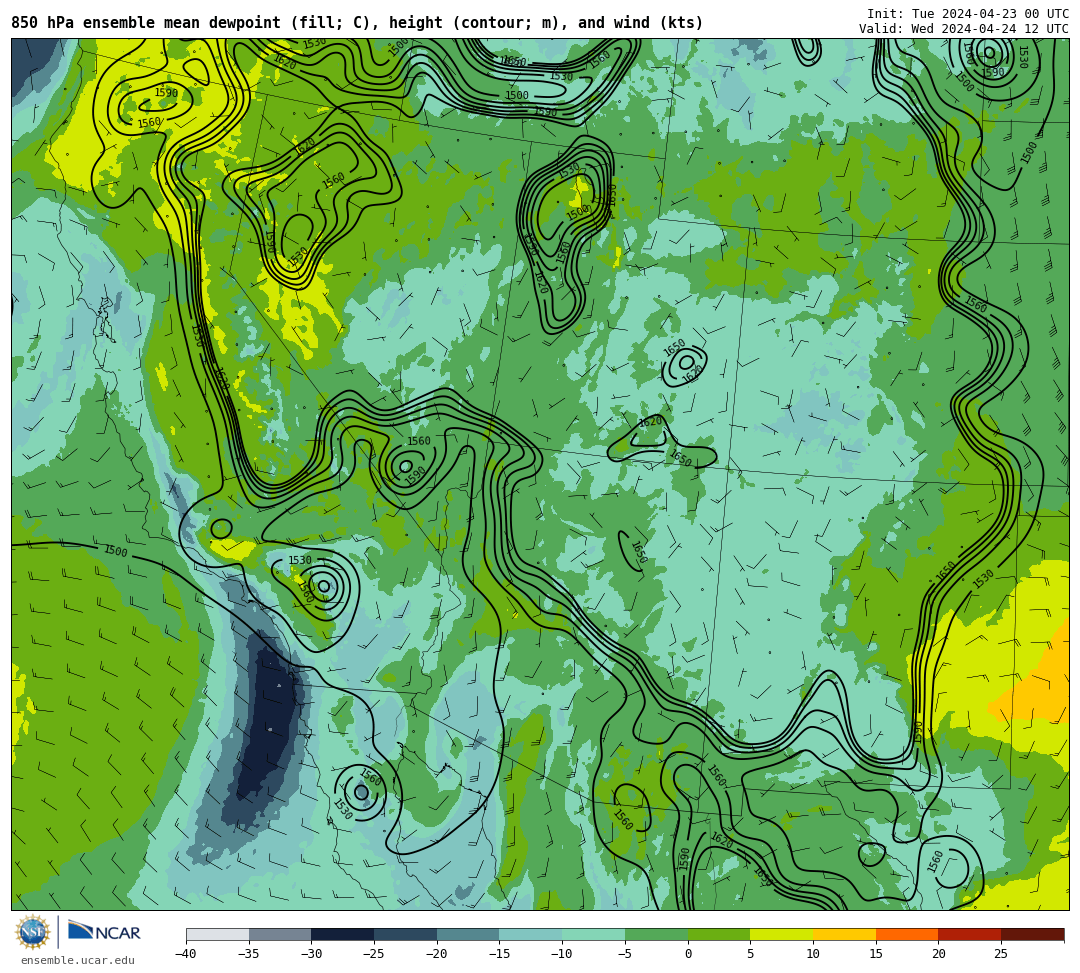Click the colorbar tick label '10'
Image resolution: width=1080 pixels, height=973 pixels.
pos(813,954)
